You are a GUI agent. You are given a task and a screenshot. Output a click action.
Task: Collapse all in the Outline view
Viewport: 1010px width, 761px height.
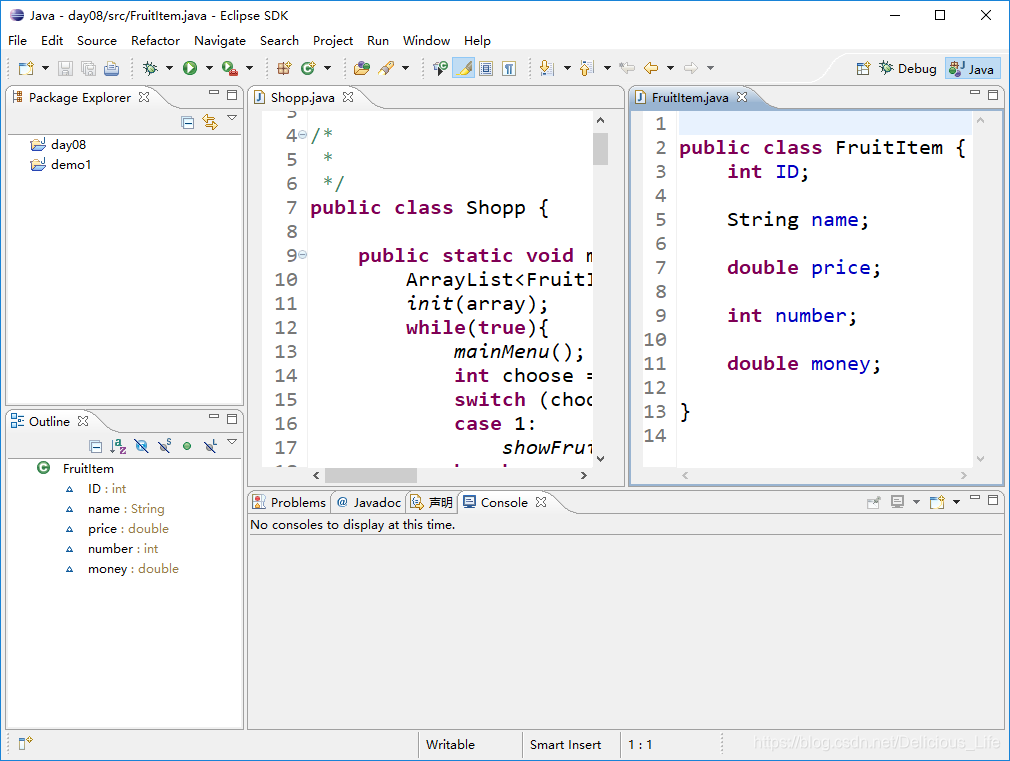tap(95, 446)
